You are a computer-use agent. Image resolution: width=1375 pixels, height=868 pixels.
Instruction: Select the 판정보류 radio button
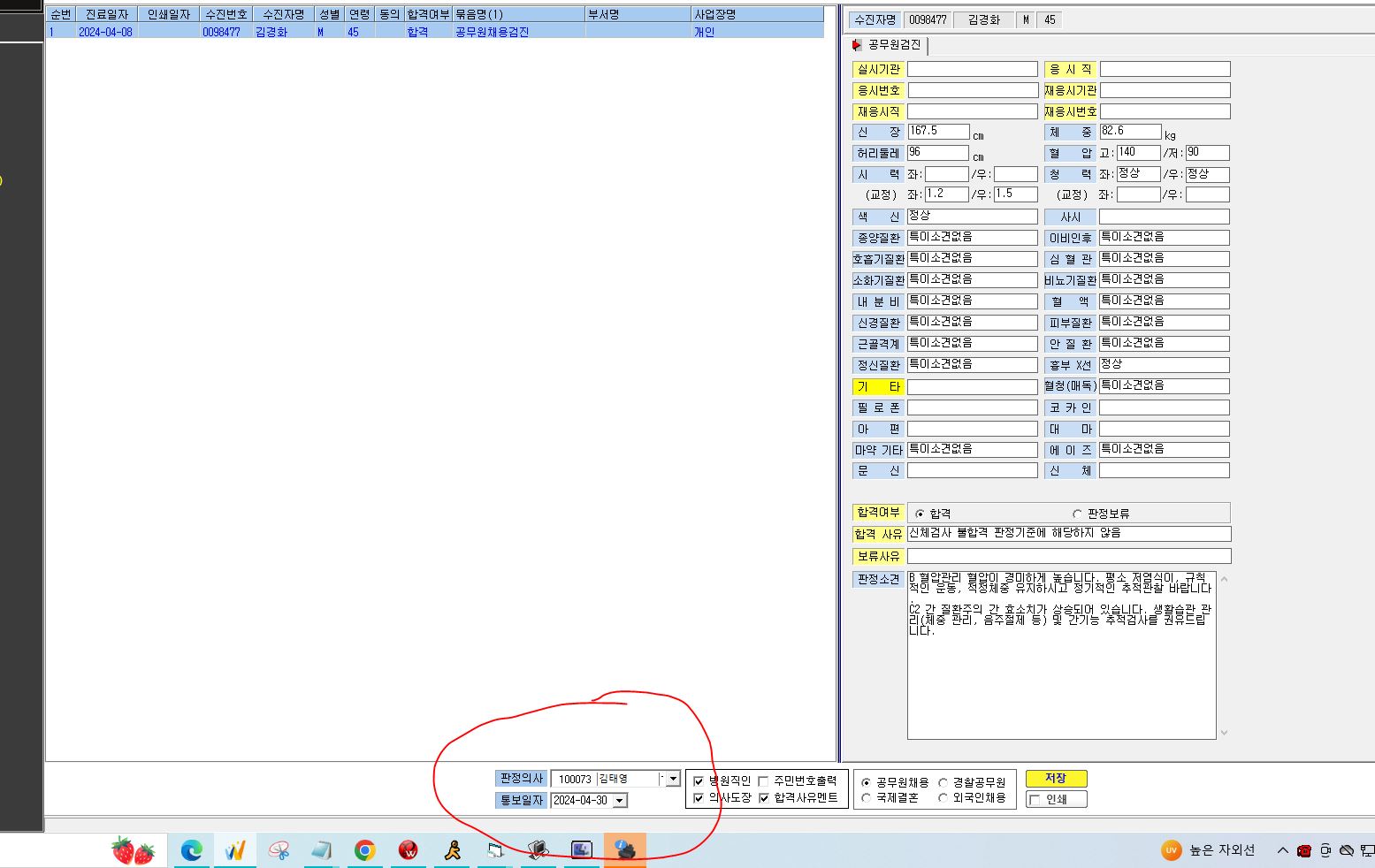tap(1077, 514)
